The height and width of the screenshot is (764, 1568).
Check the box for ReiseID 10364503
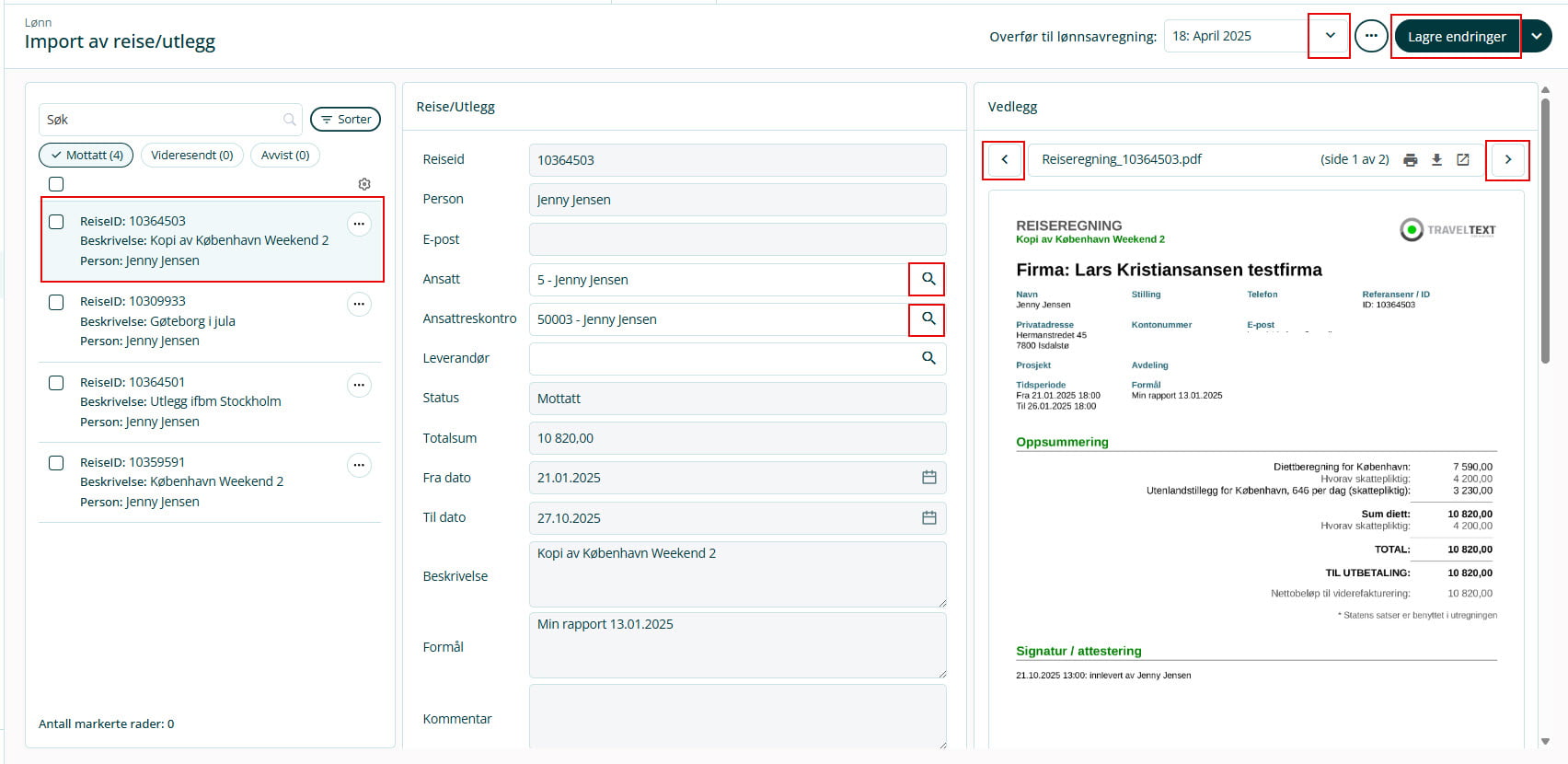pos(56,222)
